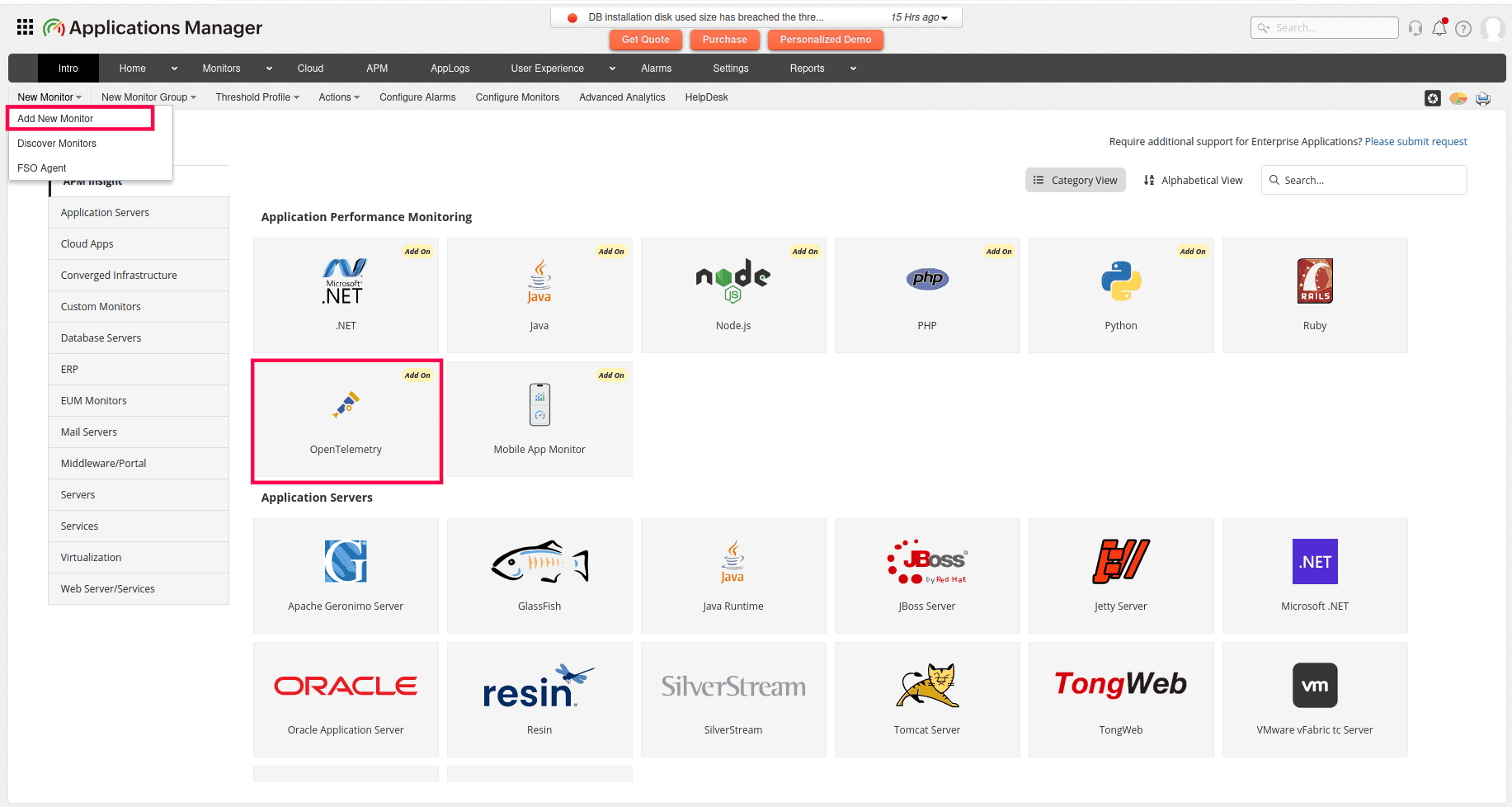Open the help question mark icon
The height and width of the screenshot is (807, 1512).
[1463, 28]
